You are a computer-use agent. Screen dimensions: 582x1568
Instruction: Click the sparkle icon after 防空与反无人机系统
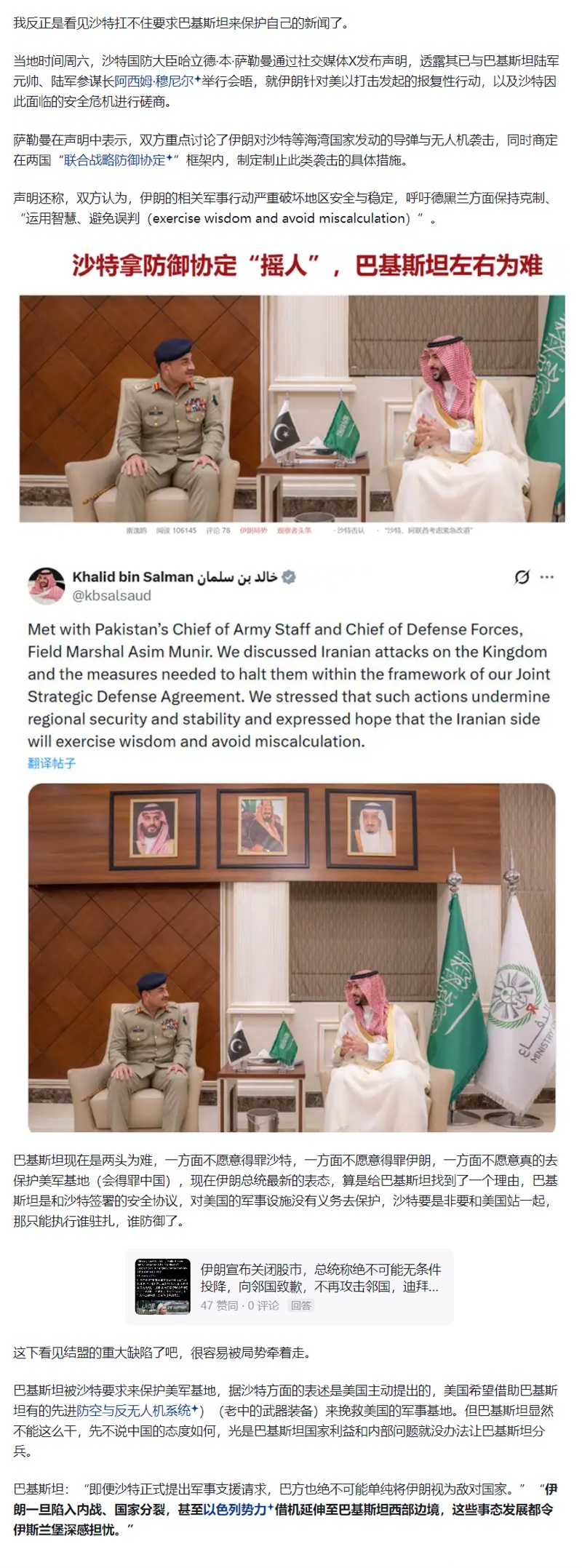click(195, 1409)
